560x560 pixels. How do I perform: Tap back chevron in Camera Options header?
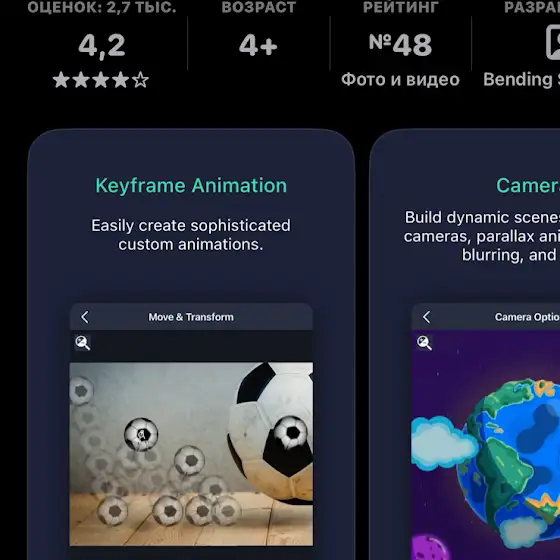pyautogui.click(x=426, y=317)
